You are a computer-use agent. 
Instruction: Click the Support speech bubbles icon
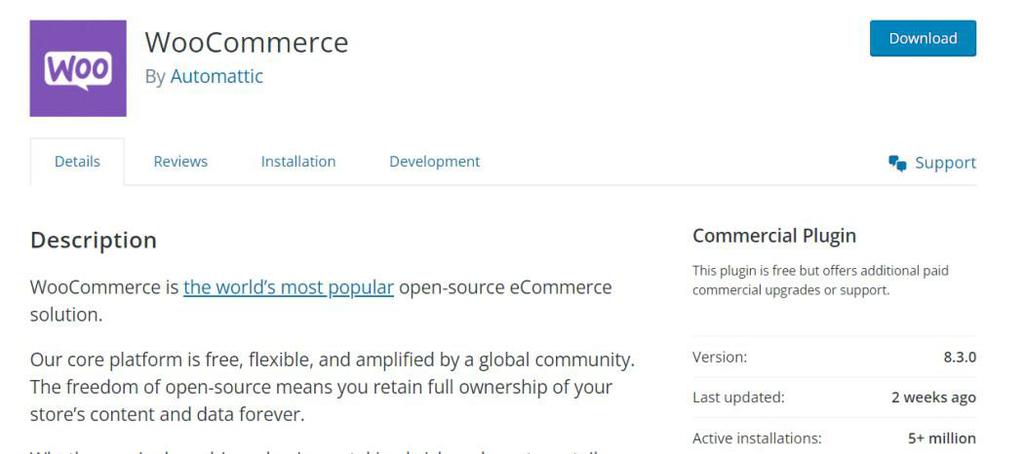[x=897, y=163]
